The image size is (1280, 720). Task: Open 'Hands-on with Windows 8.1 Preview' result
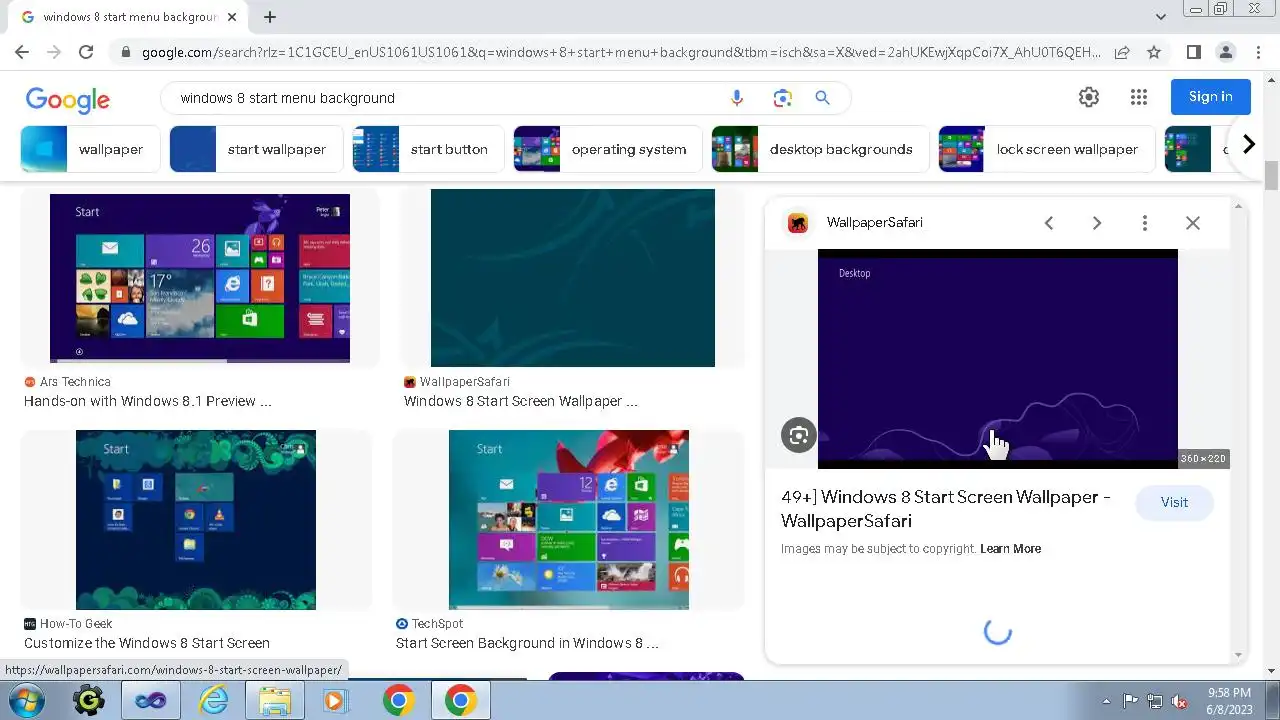coord(147,401)
